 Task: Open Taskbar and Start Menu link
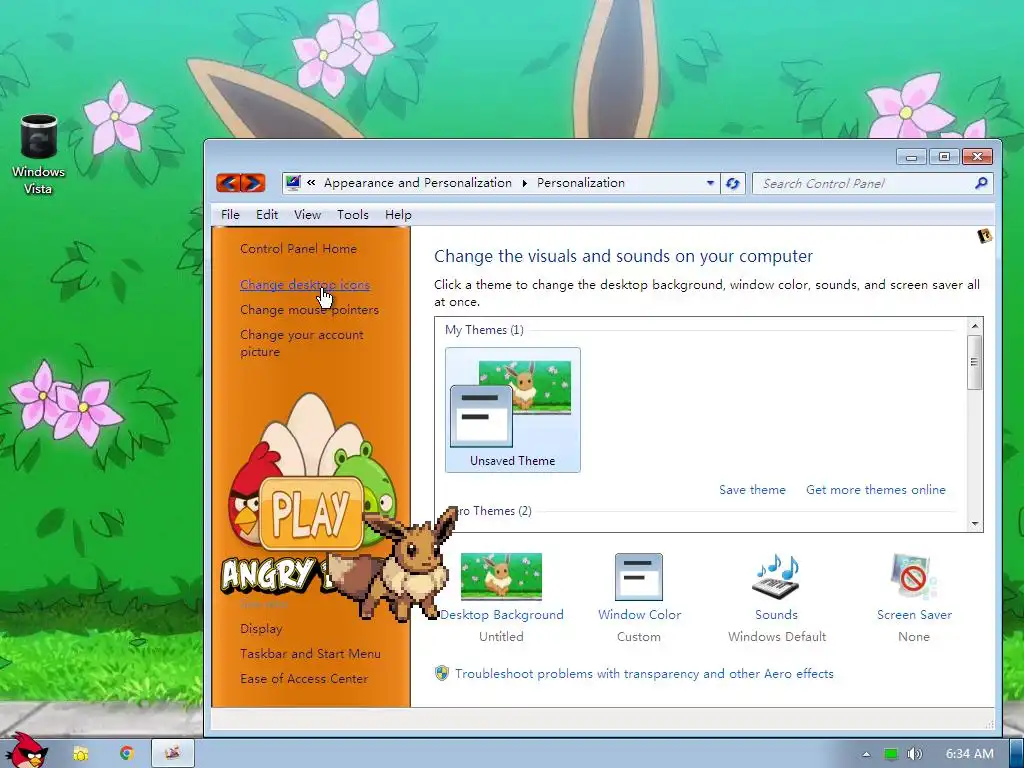click(310, 654)
